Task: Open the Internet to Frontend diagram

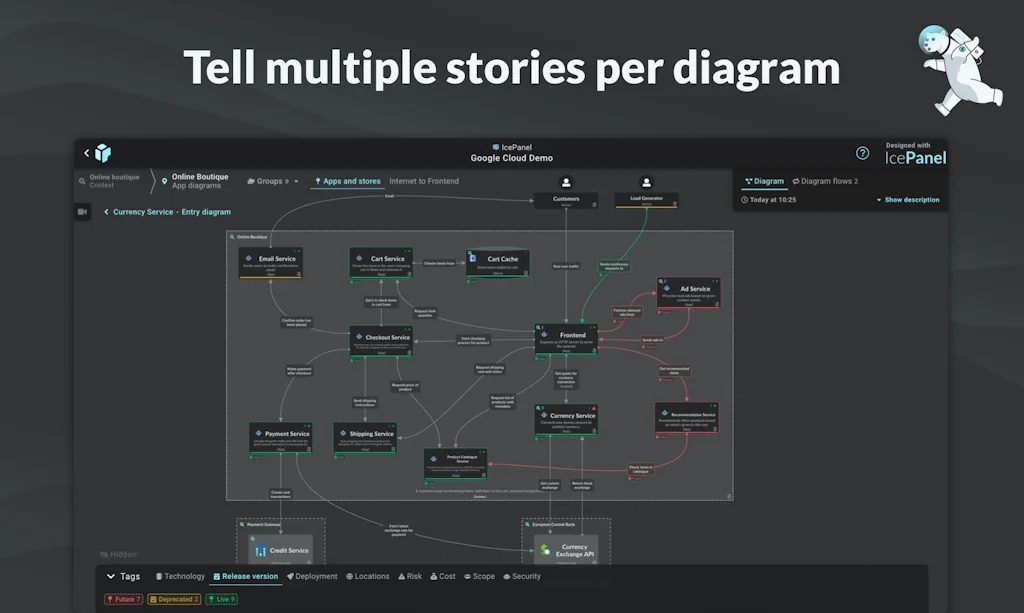Action: (x=424, y=182)
